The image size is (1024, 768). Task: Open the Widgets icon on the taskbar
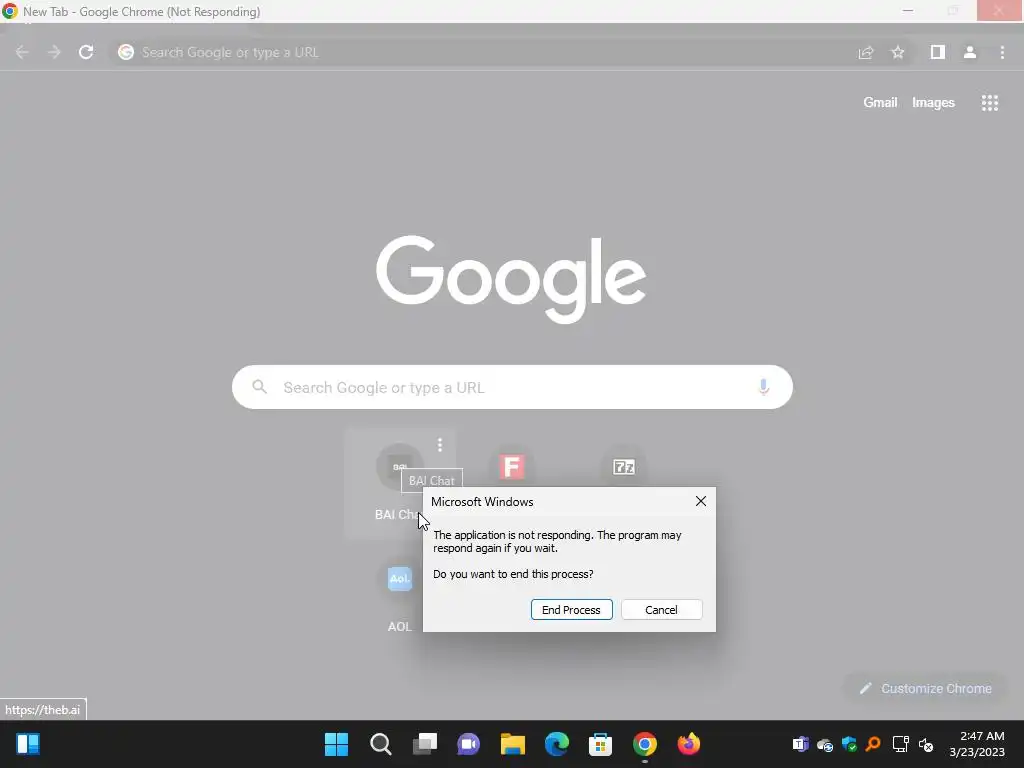(28, 744)
